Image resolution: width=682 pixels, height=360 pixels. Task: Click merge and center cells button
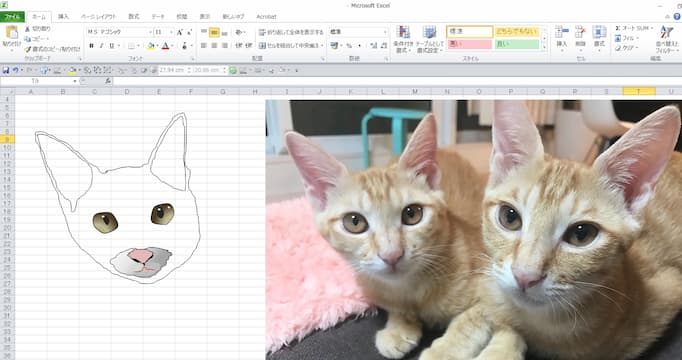290,46
